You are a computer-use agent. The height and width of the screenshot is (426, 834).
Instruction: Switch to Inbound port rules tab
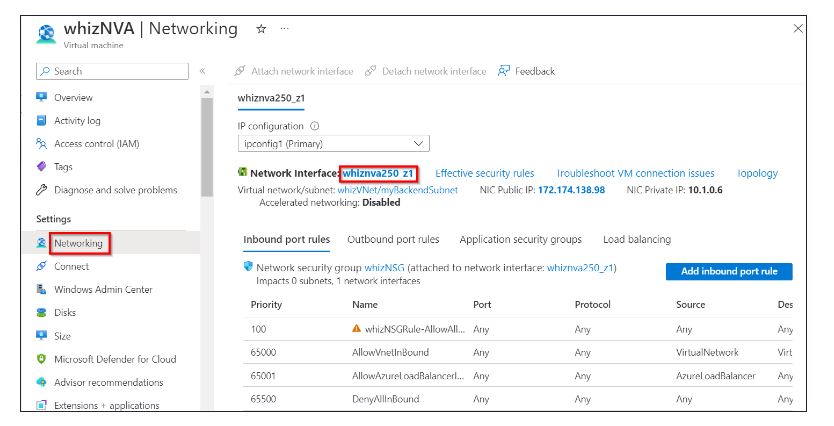(x=287, y=240)
